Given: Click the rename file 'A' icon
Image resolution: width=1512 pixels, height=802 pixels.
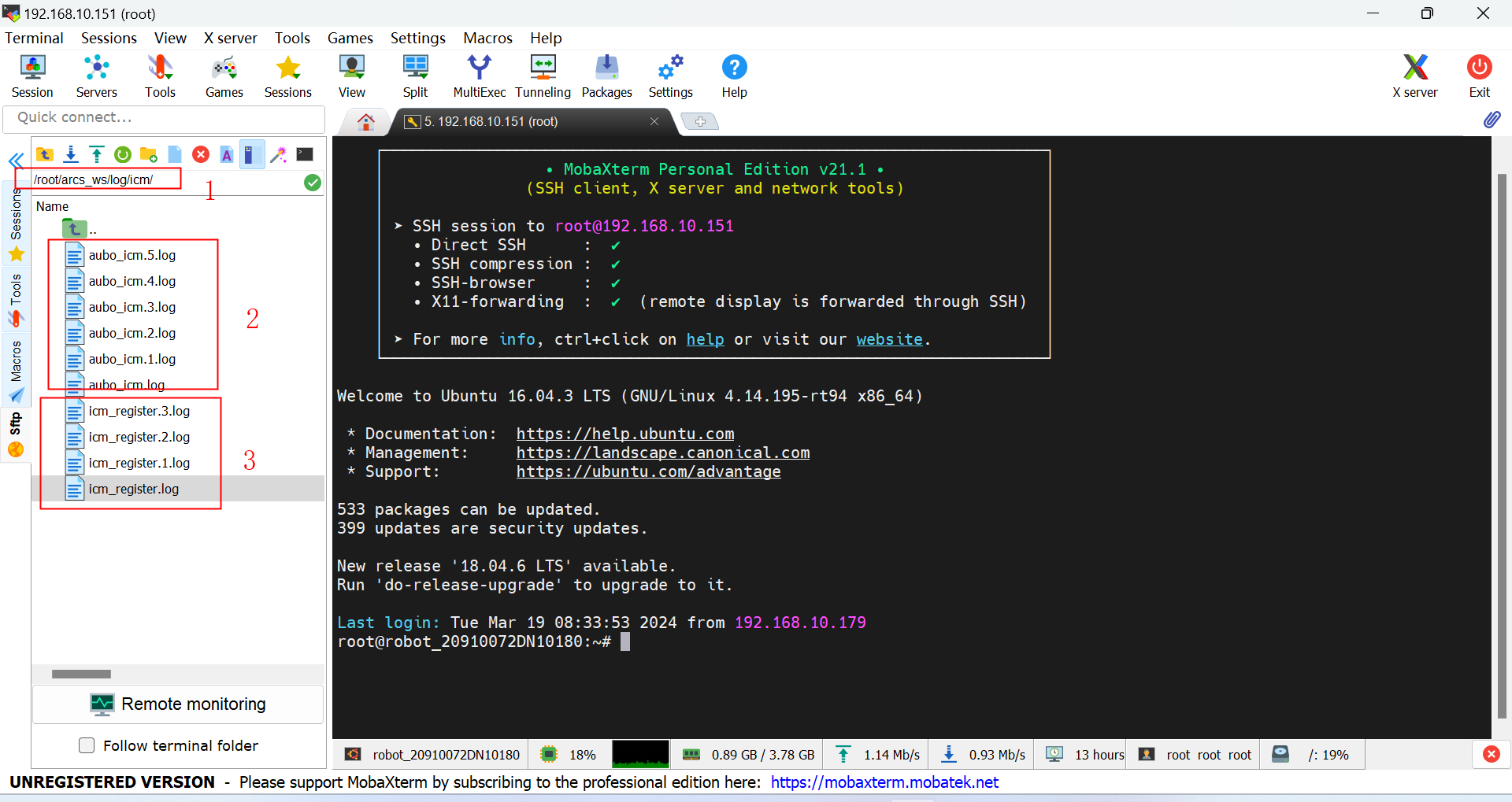Looking at the screenshot, I should click(227, 154).
